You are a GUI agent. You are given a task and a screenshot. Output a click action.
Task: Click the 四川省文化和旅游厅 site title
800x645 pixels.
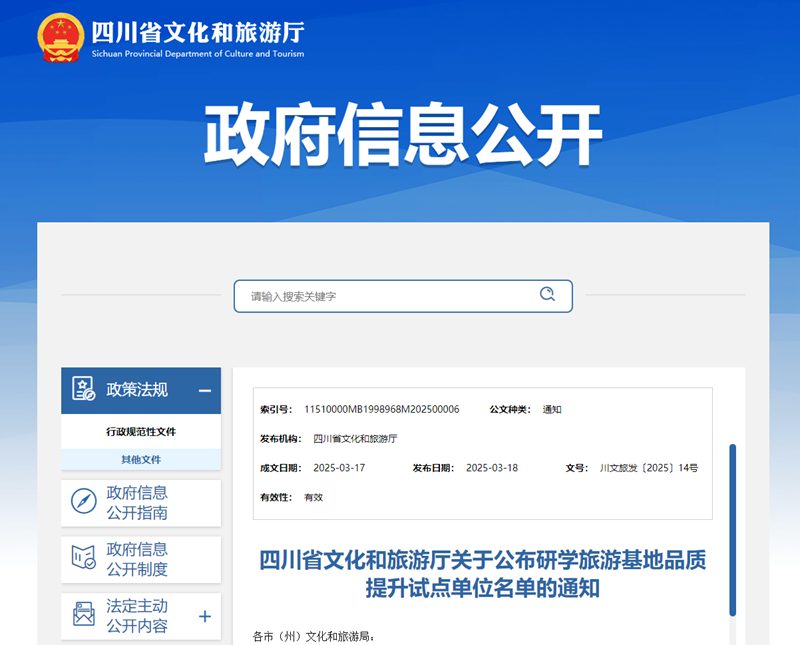click(197, 32)
